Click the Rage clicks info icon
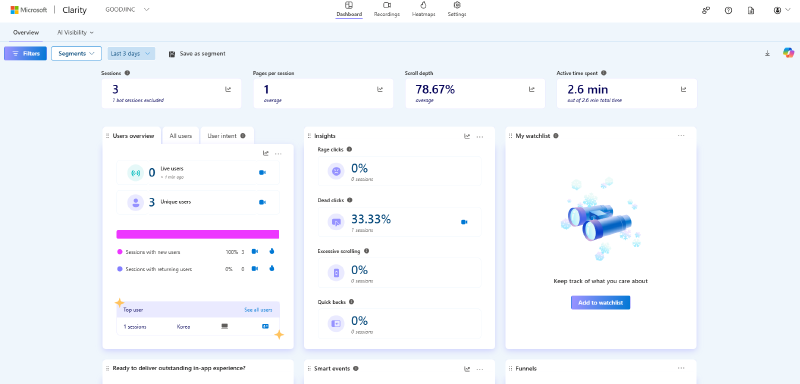Viewport: 800px width, 384px height. tap(349, 149)
